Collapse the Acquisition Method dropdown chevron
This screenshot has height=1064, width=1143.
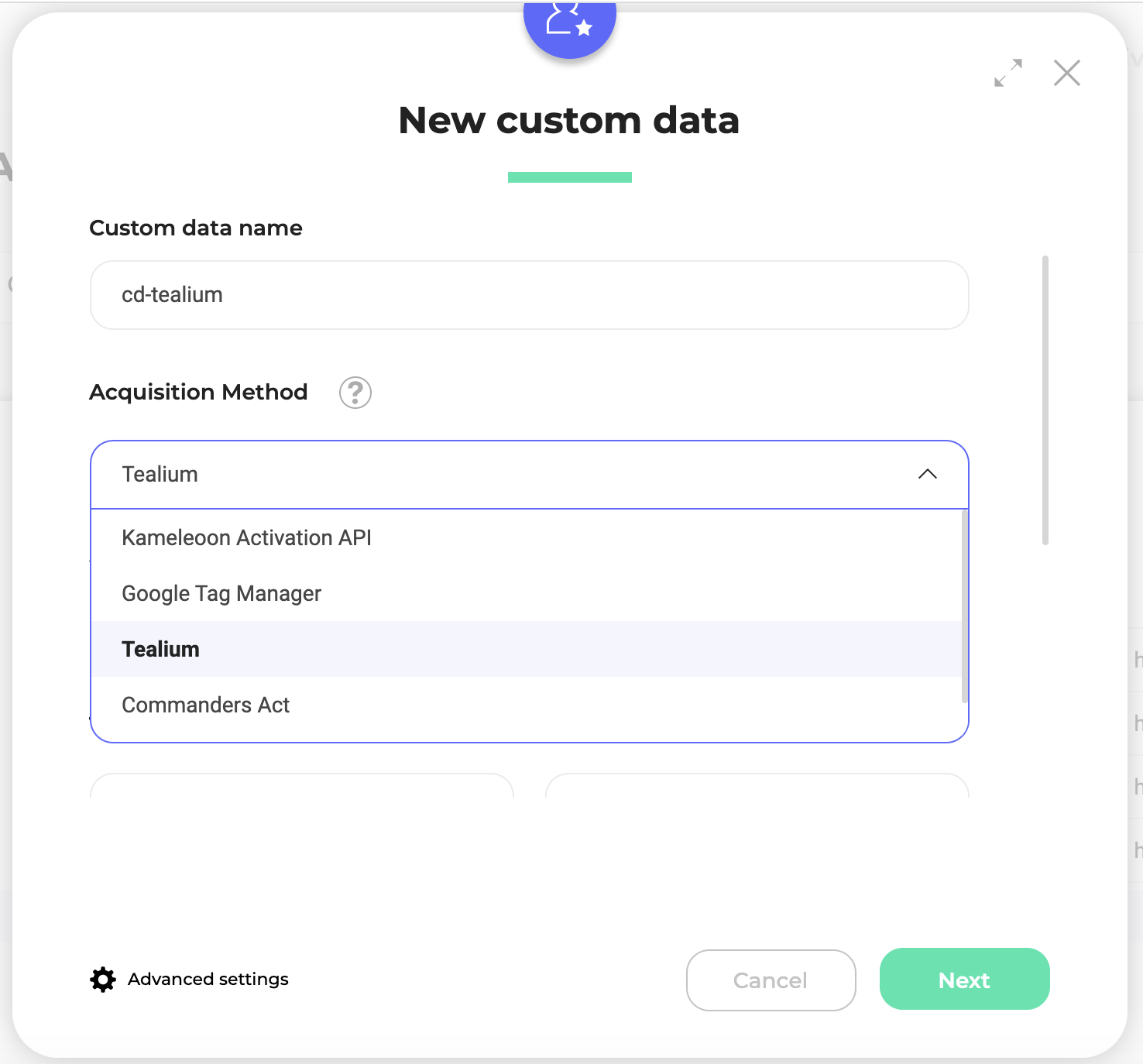(x=927, y=474)
